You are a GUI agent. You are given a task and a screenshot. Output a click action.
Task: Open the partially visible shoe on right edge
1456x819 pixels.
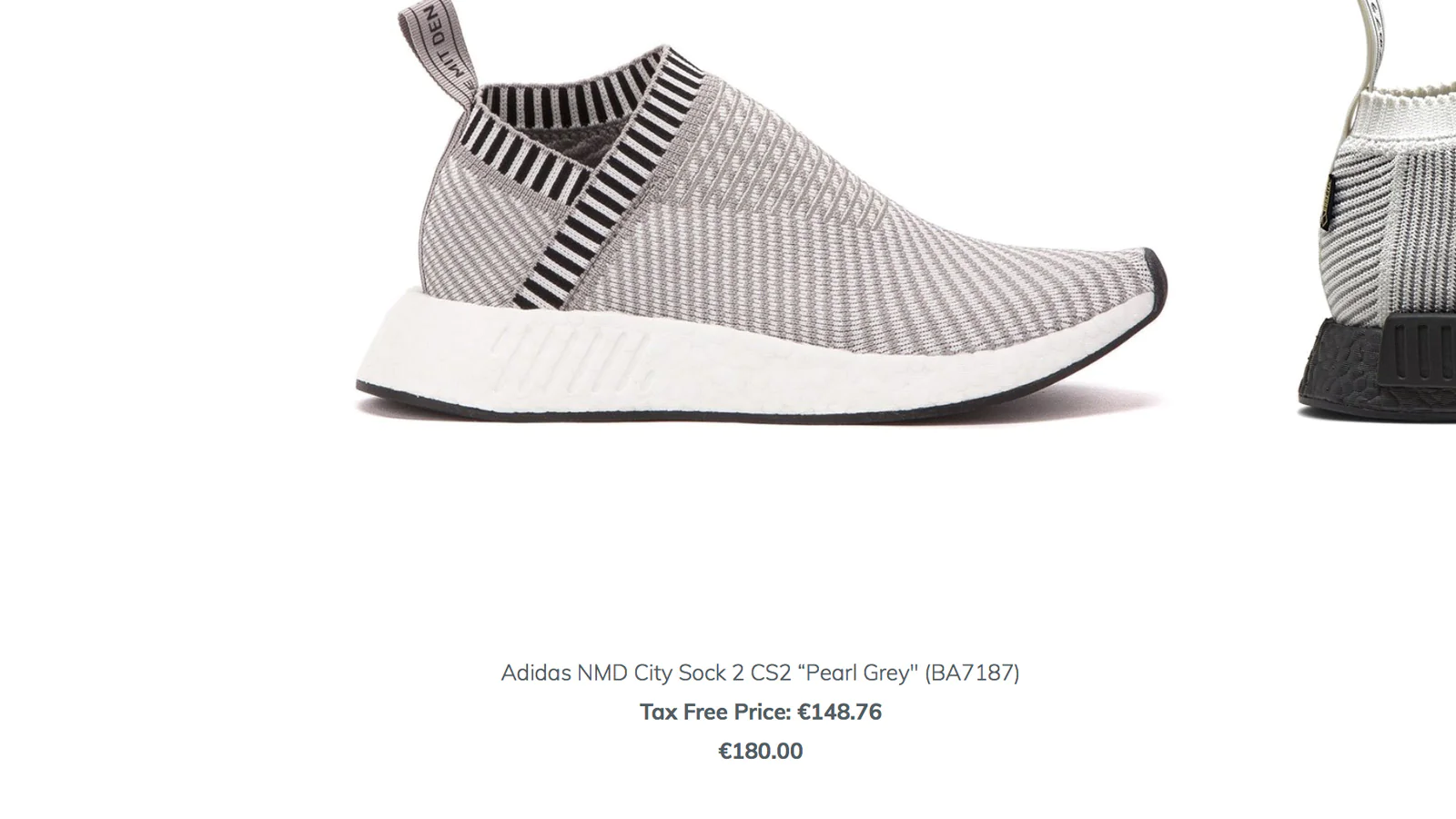(1378, 211)
